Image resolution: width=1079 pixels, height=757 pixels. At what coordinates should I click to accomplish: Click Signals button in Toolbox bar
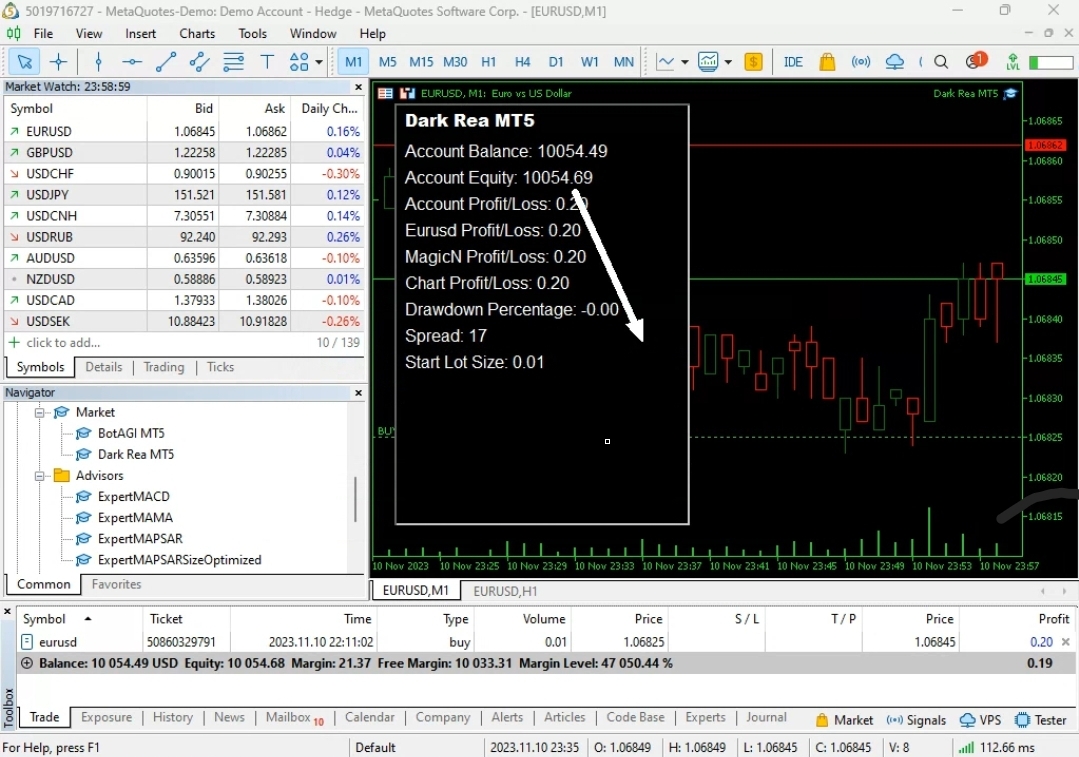916,720
